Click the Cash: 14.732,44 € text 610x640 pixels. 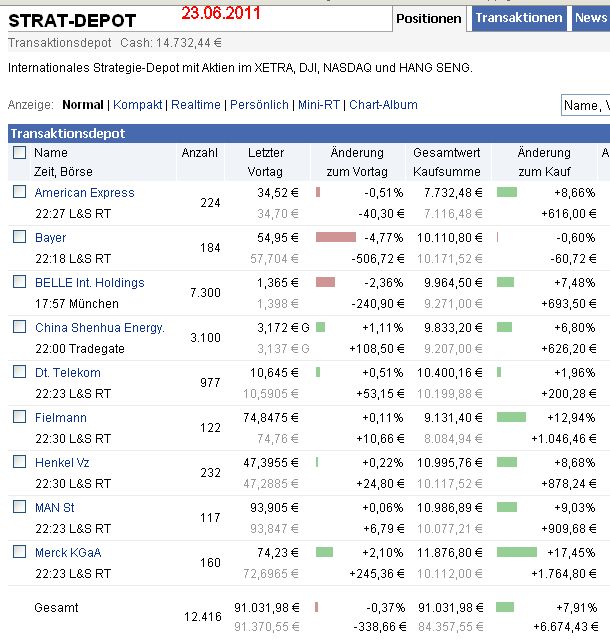tap(171, 43)
